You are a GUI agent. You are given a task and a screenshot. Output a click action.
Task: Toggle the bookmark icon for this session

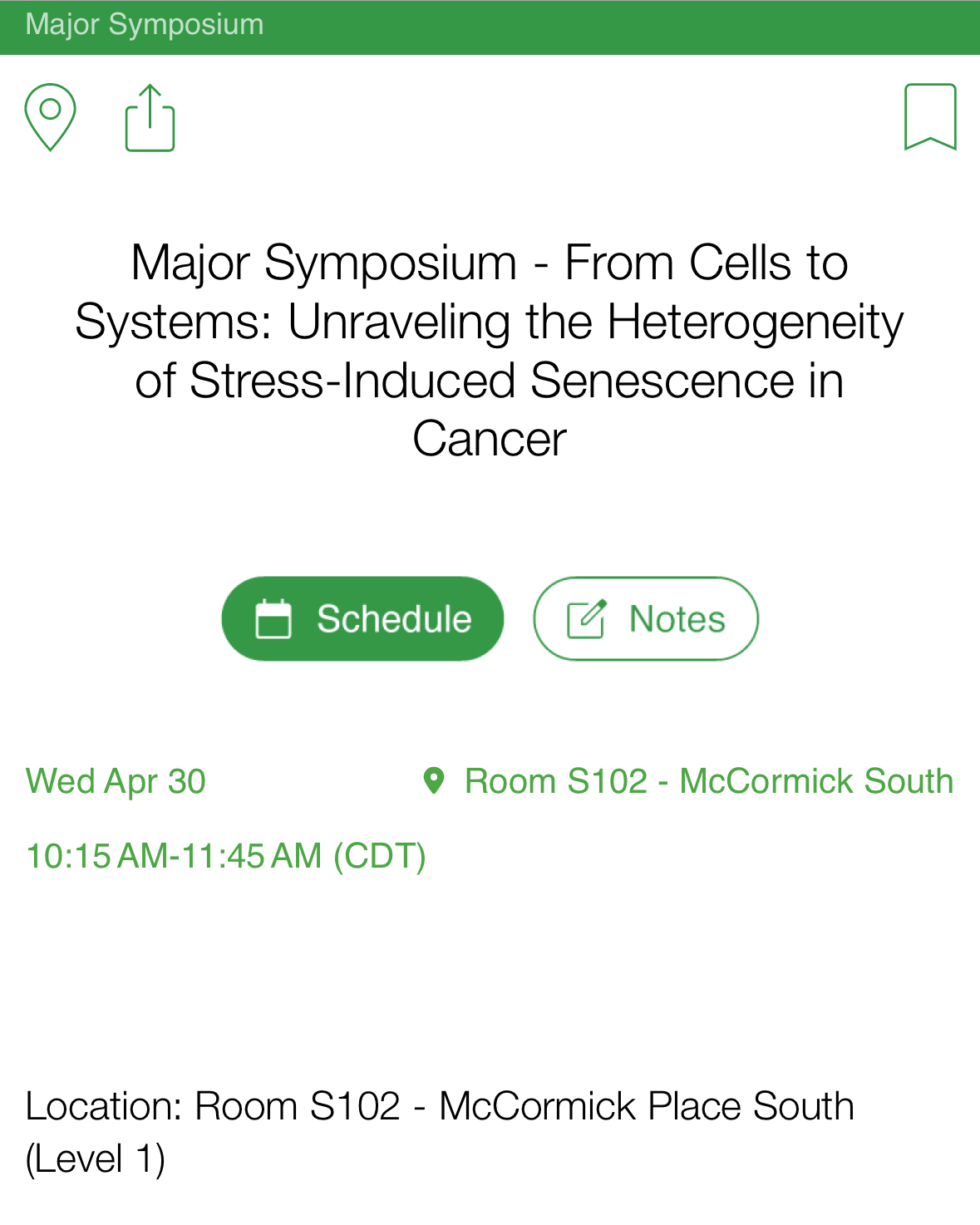pyautogui.click(x=930, y=116)
